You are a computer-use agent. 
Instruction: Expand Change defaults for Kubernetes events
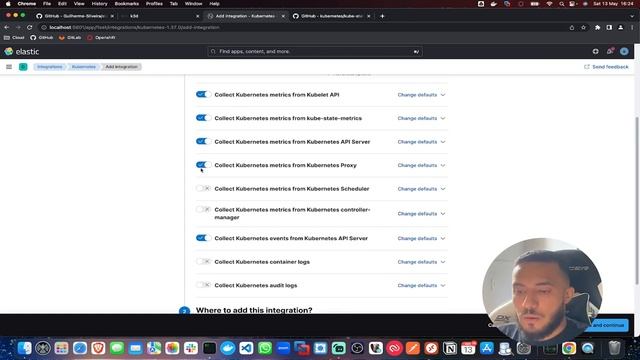click(421, 238)
